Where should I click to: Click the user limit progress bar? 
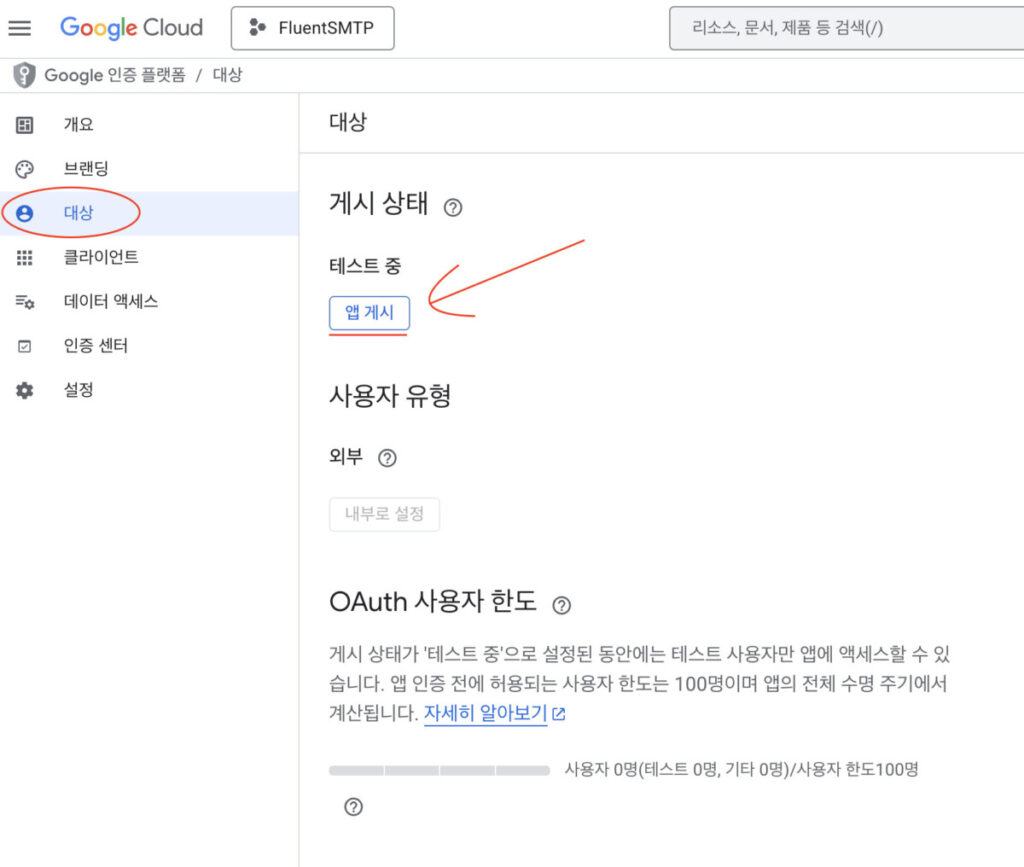[x=440, y=770]
